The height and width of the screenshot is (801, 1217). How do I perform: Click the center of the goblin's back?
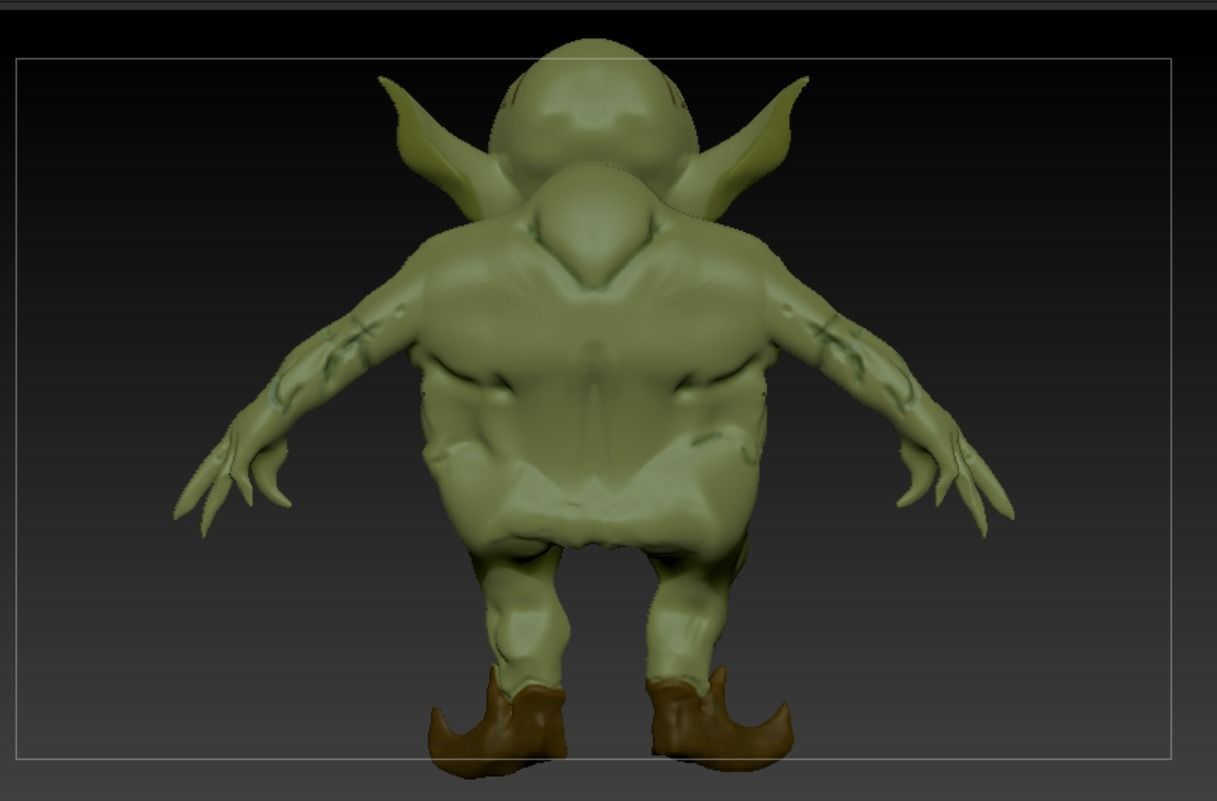pos(594,370)
